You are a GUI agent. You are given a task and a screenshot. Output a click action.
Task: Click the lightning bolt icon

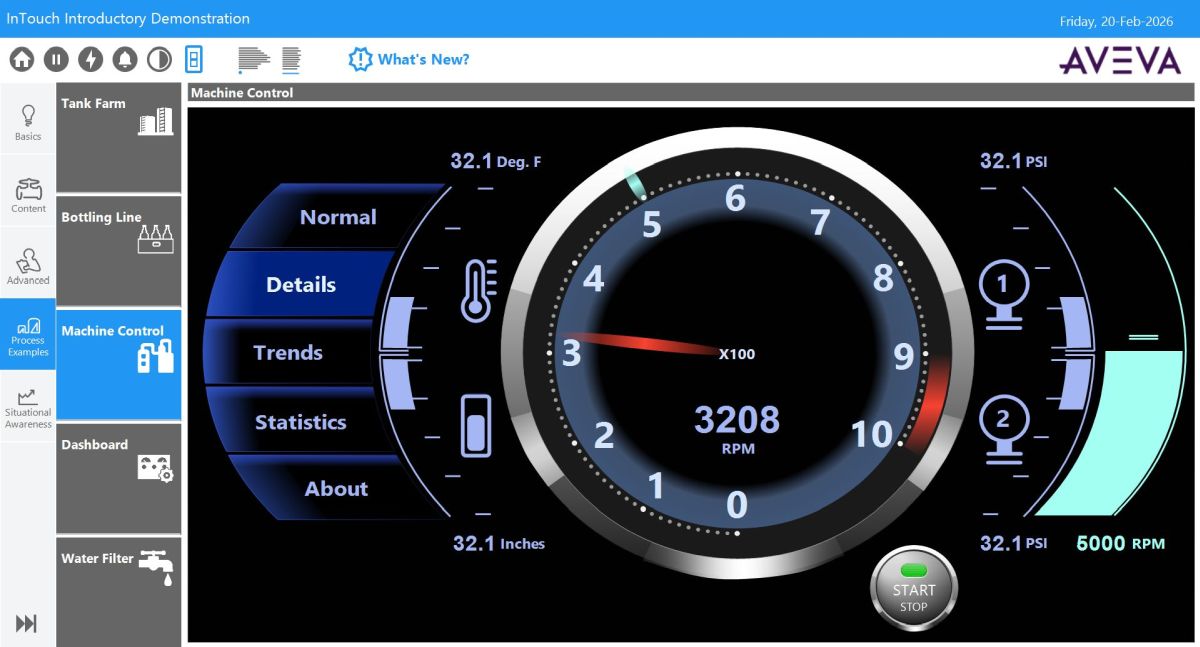(x=91, y=60)
